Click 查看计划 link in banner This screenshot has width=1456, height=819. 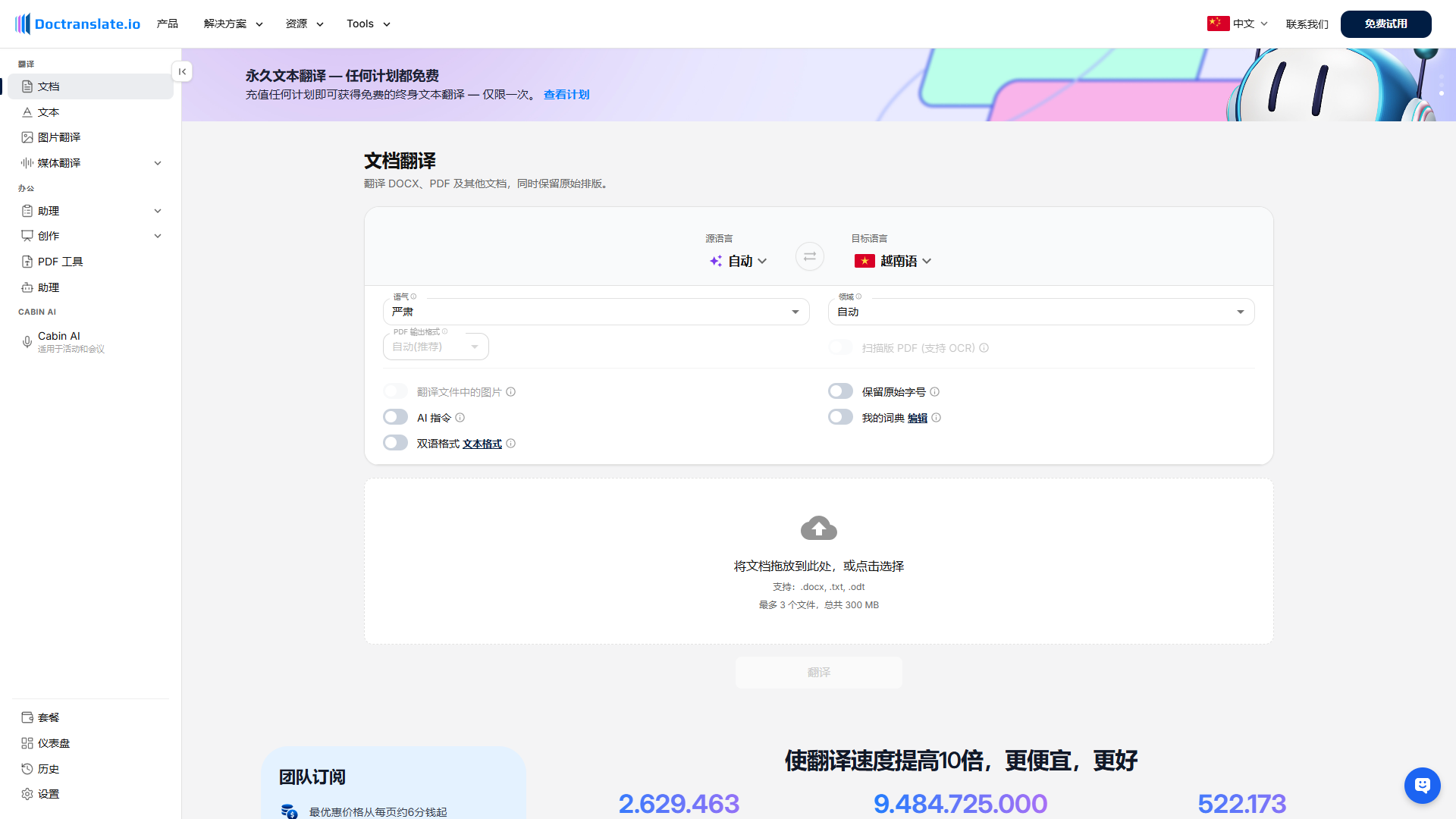point(566,95)
